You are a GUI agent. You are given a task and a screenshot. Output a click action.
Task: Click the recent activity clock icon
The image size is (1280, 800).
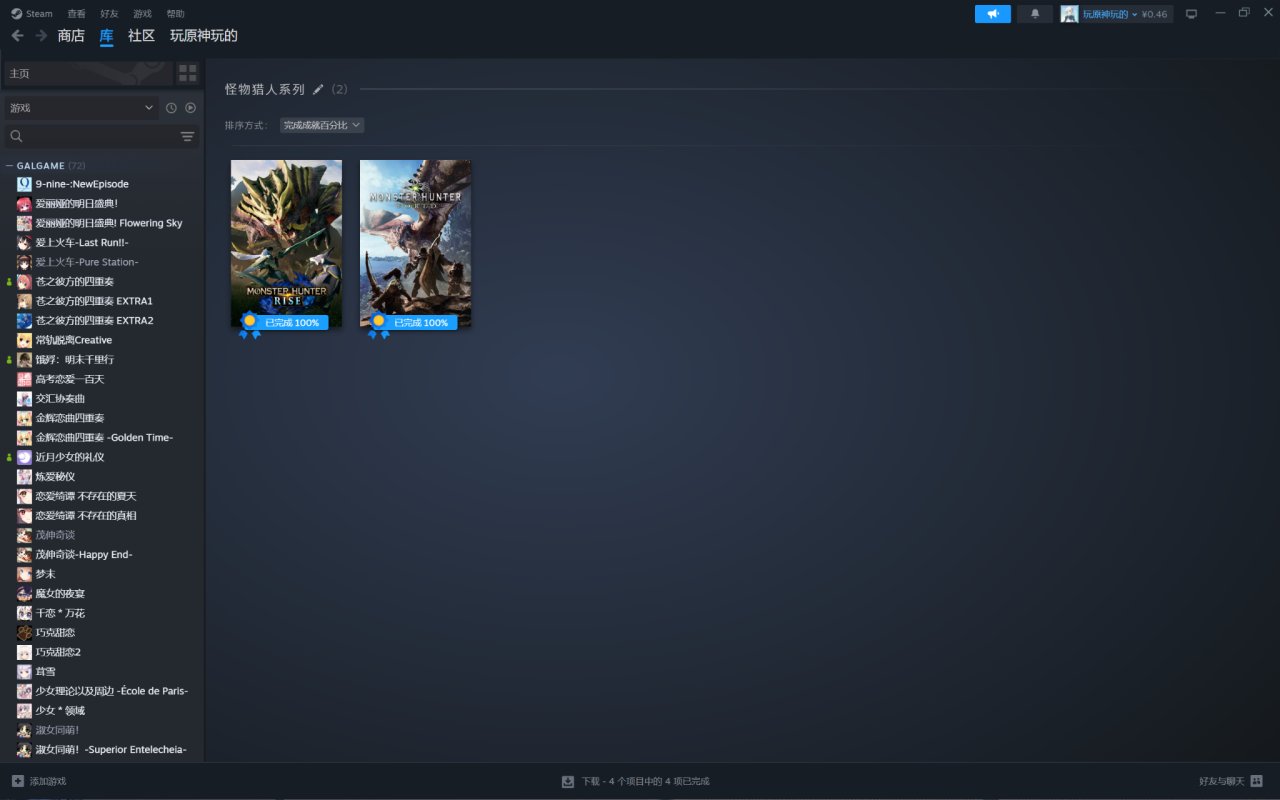[171, 108]
